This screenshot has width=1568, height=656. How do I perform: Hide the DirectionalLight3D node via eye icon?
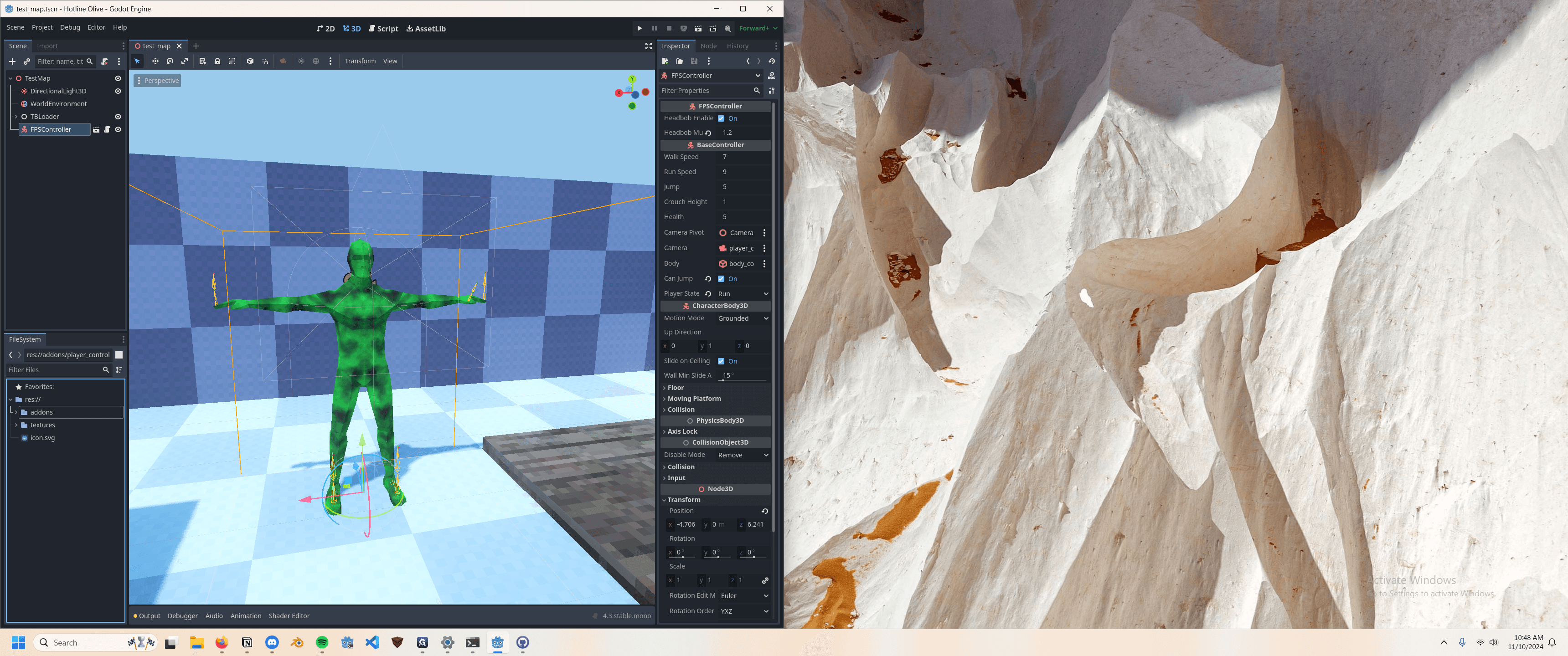118,91
